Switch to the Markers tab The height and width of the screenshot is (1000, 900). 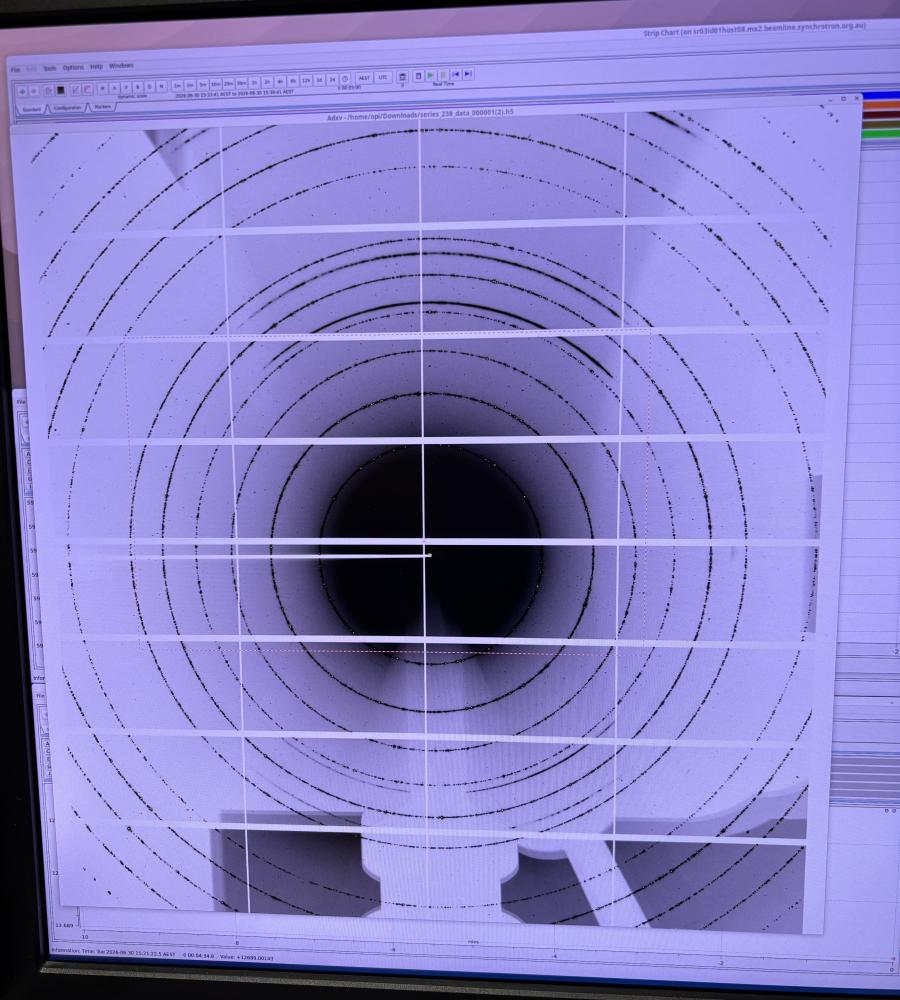point(103,107)
